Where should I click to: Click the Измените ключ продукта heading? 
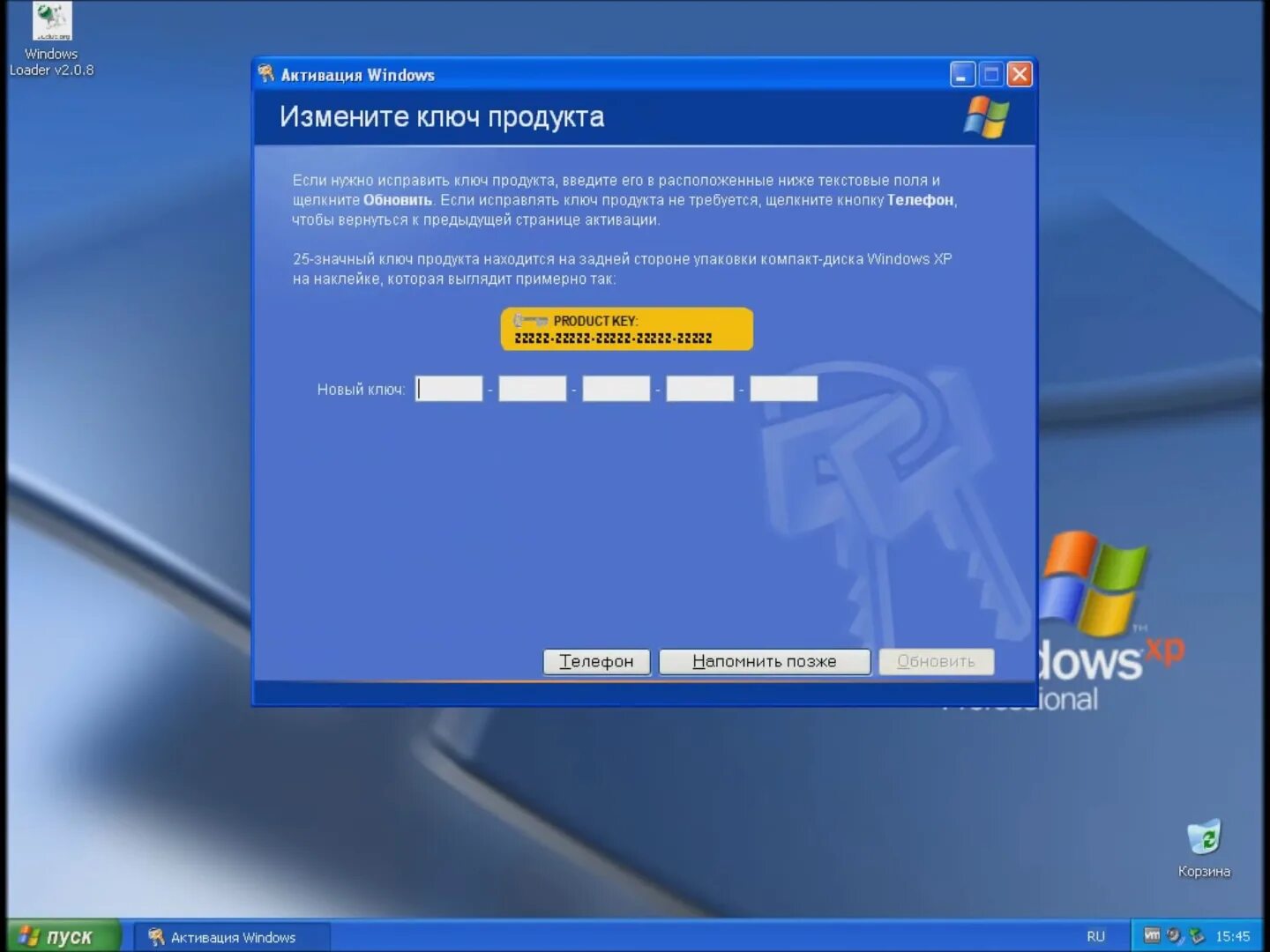[442, 116]
